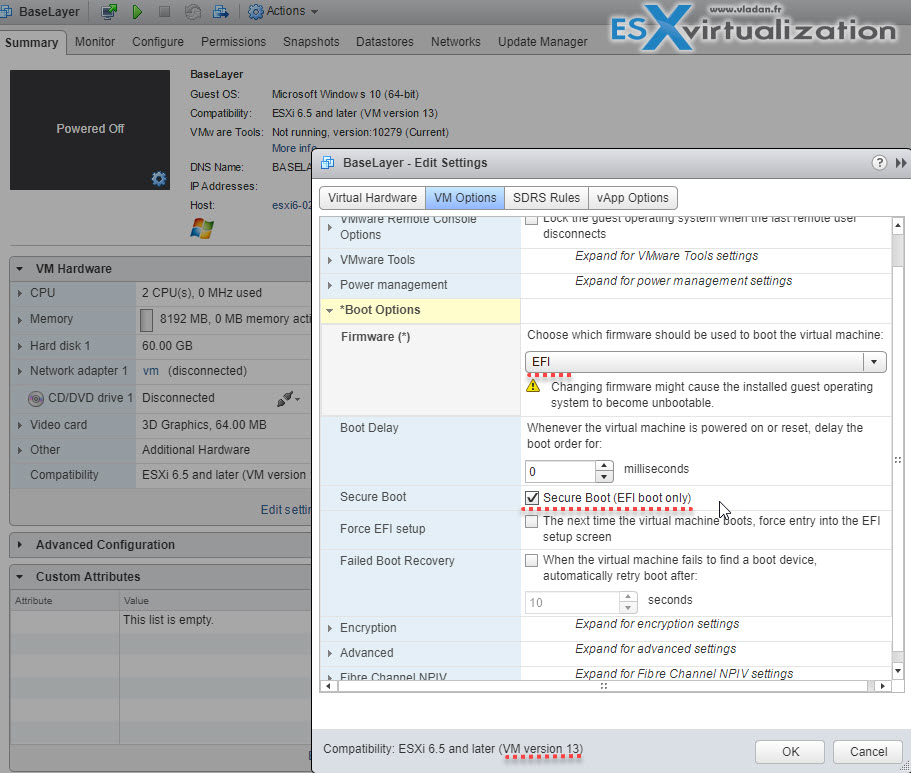This screenshot has height=773, width=911.
Task: Click the help question mark in Edit Settings
Action: (x=879, y=163)
